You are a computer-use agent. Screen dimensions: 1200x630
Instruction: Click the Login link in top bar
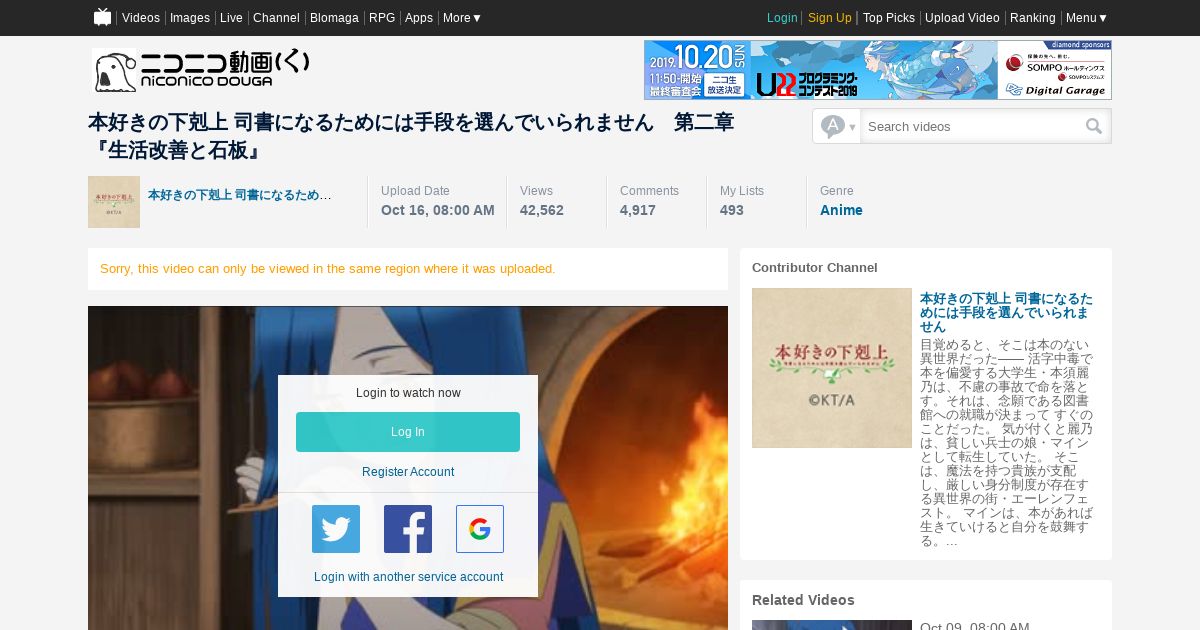782,18
